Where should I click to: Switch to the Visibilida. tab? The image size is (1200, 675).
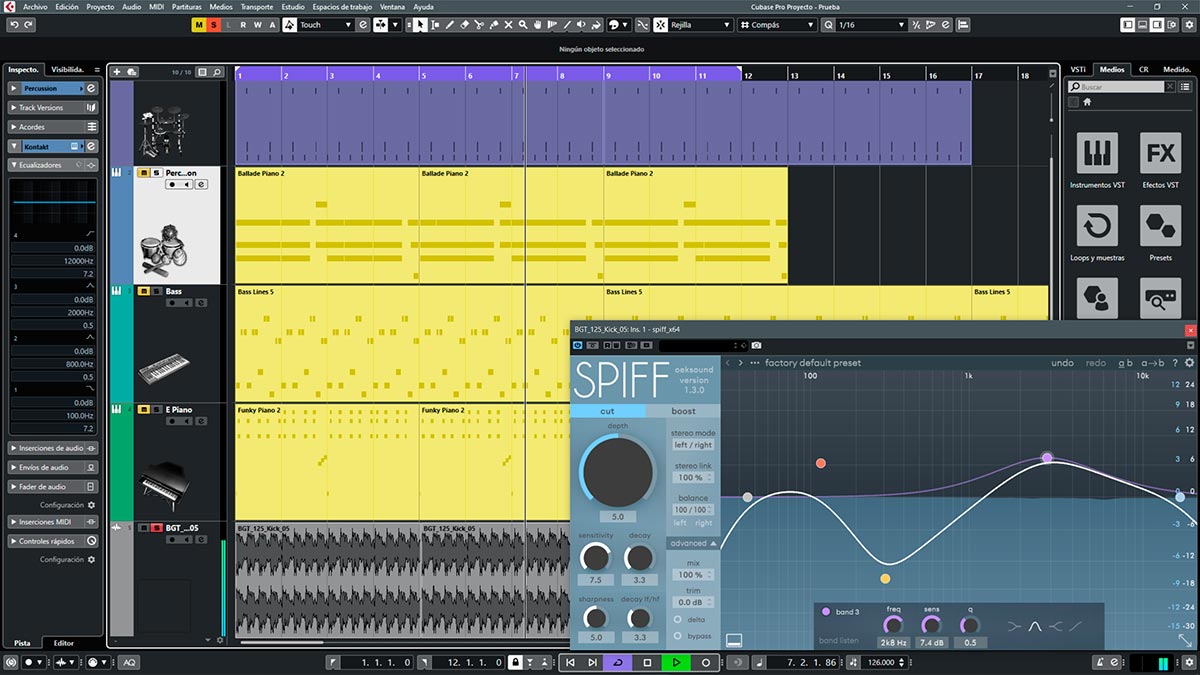pyautogui.click(x=67, y=69)
